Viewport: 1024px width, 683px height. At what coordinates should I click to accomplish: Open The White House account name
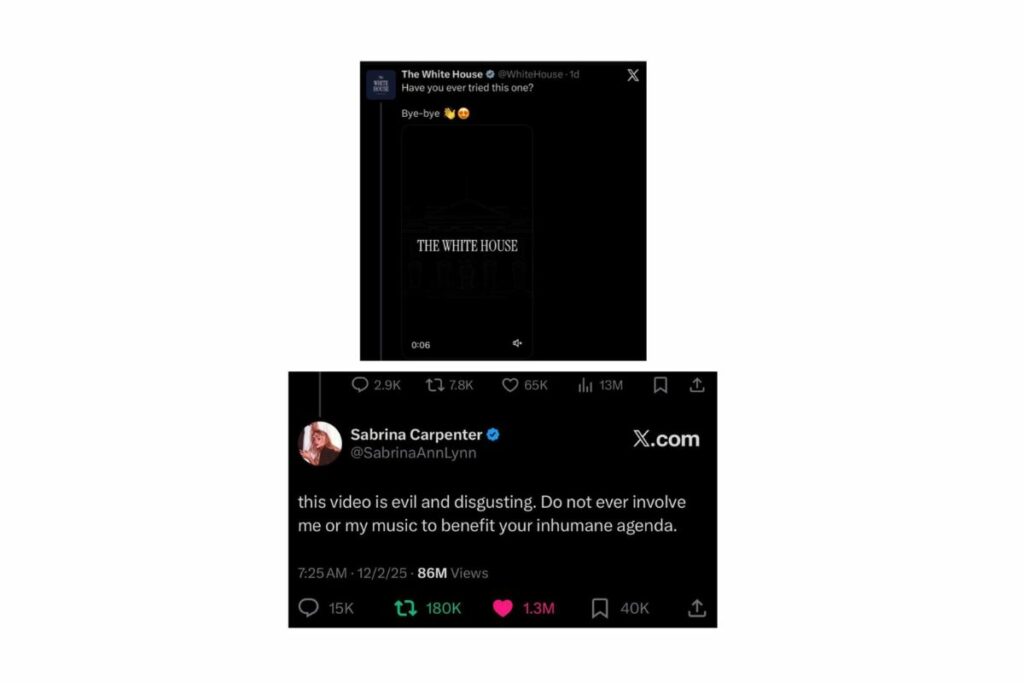click(442, 74)
